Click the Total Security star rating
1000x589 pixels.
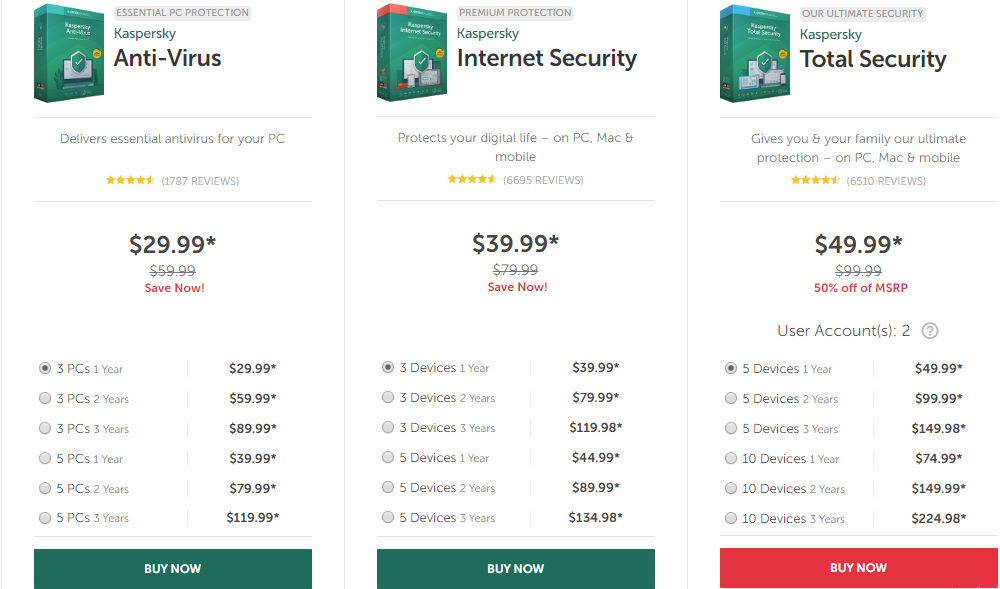816,180
